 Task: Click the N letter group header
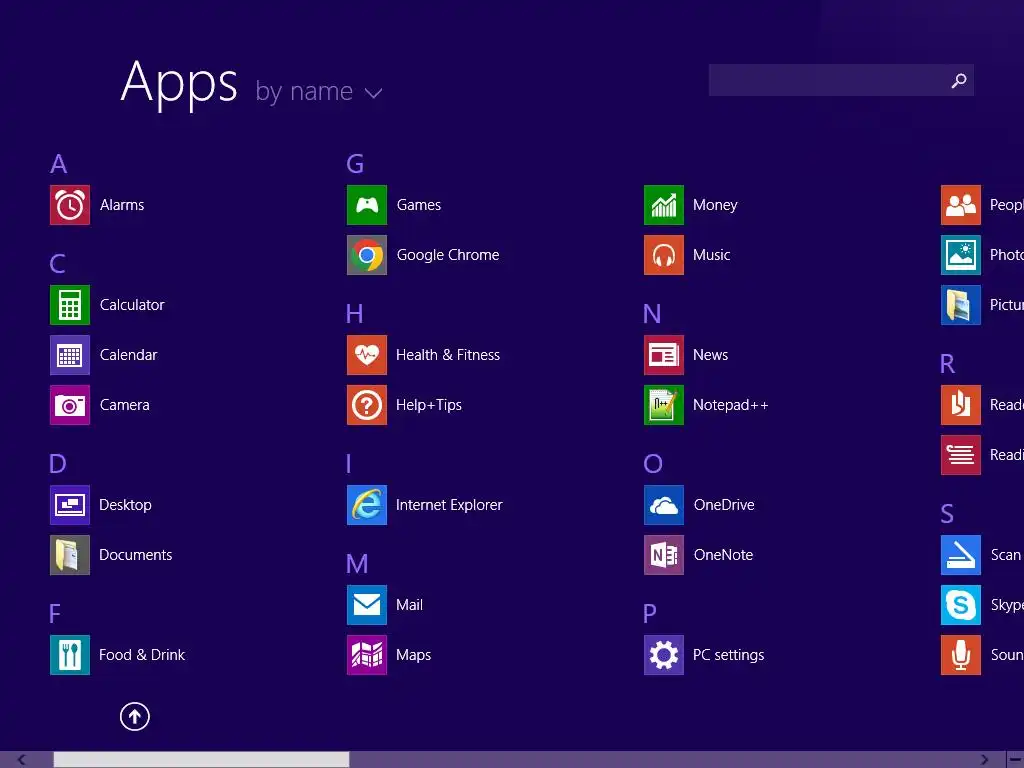coord(652,314)
